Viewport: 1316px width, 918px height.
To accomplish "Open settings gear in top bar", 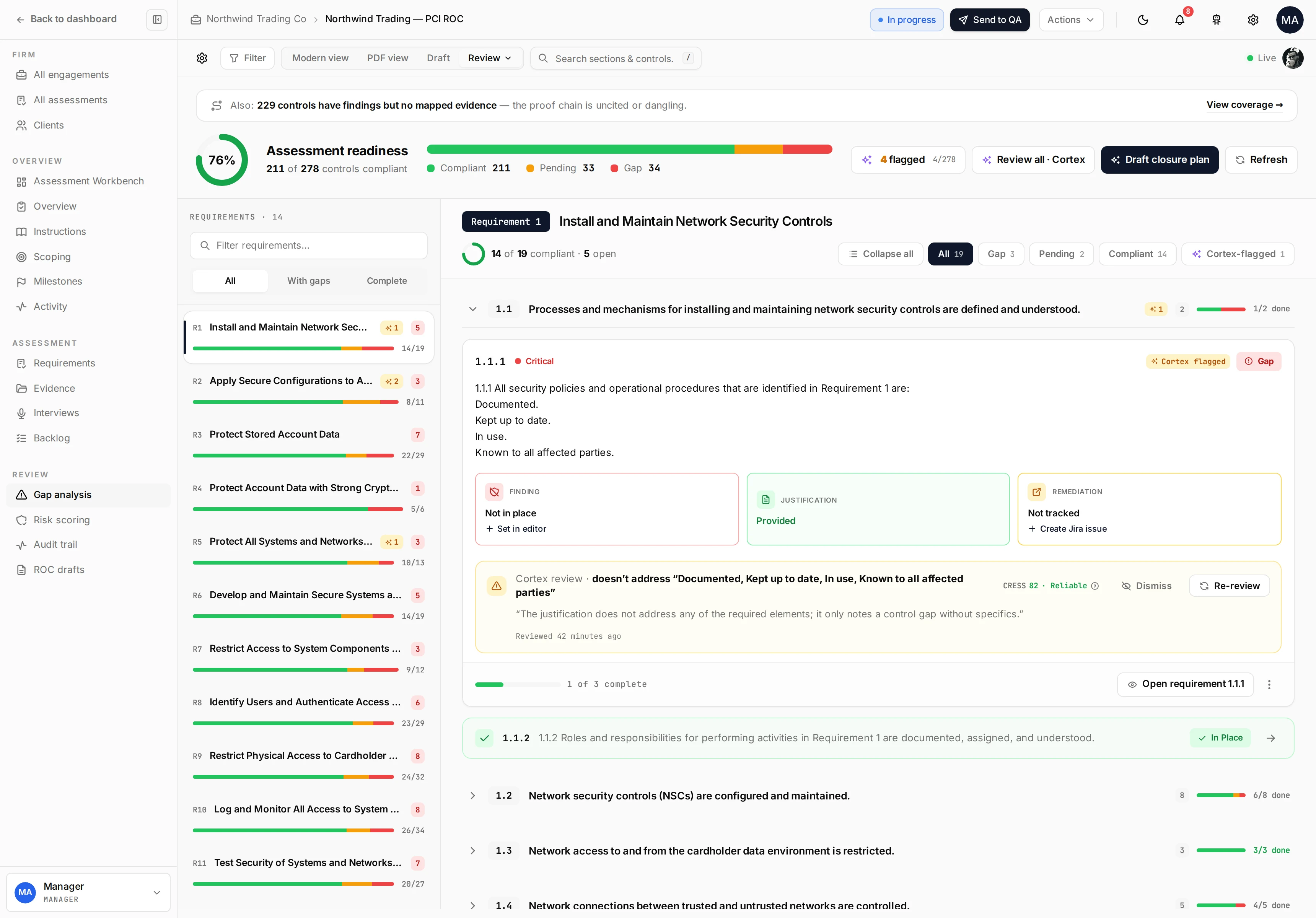I will point(1253,20).
